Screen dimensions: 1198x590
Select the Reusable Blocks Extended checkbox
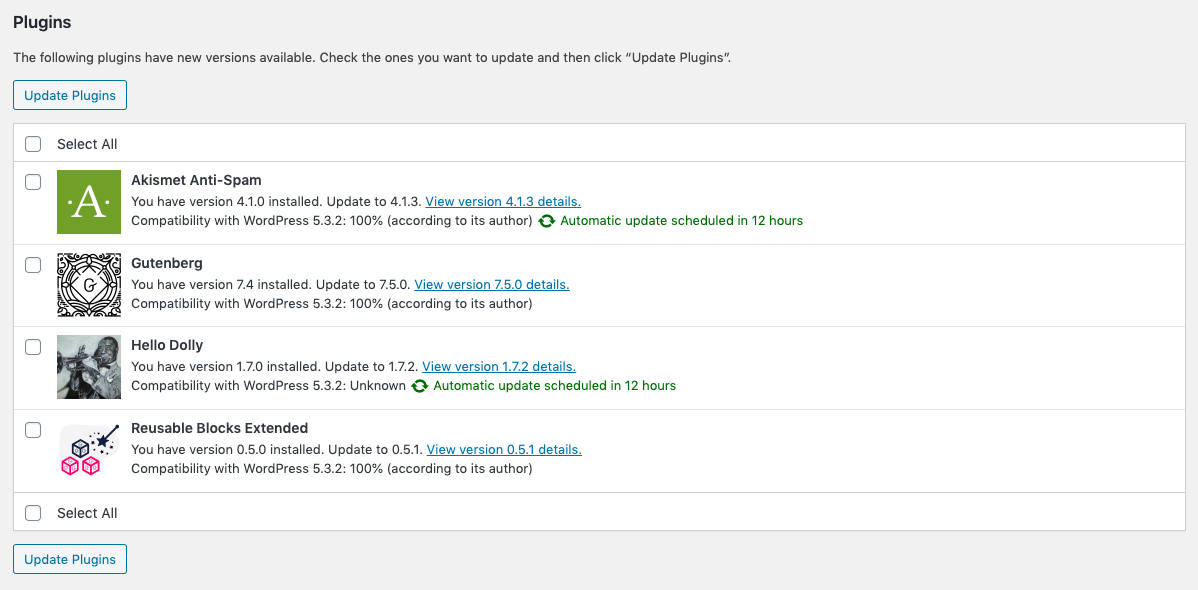point(33,430)
